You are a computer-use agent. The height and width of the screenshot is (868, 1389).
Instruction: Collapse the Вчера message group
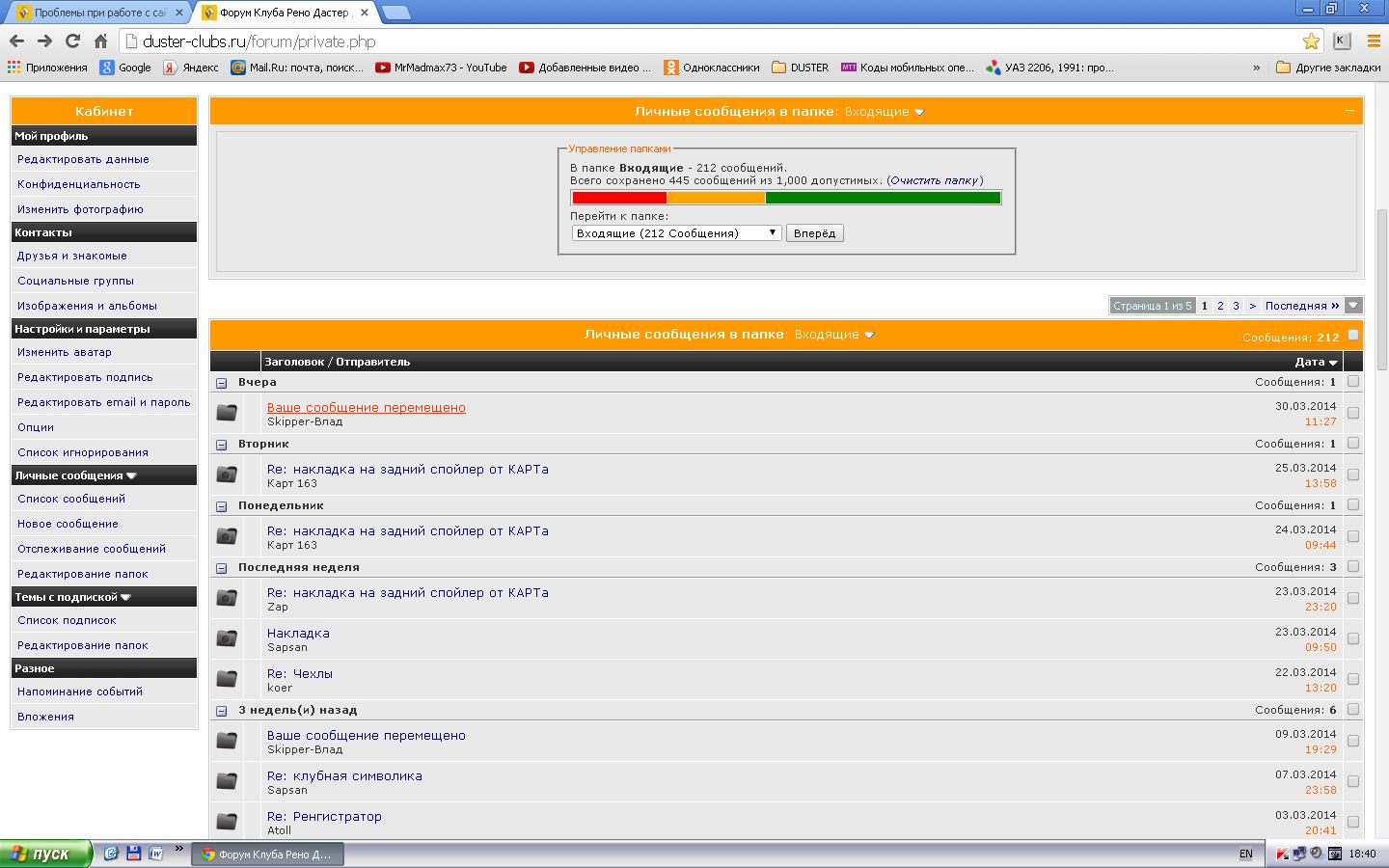click(221, 383)
